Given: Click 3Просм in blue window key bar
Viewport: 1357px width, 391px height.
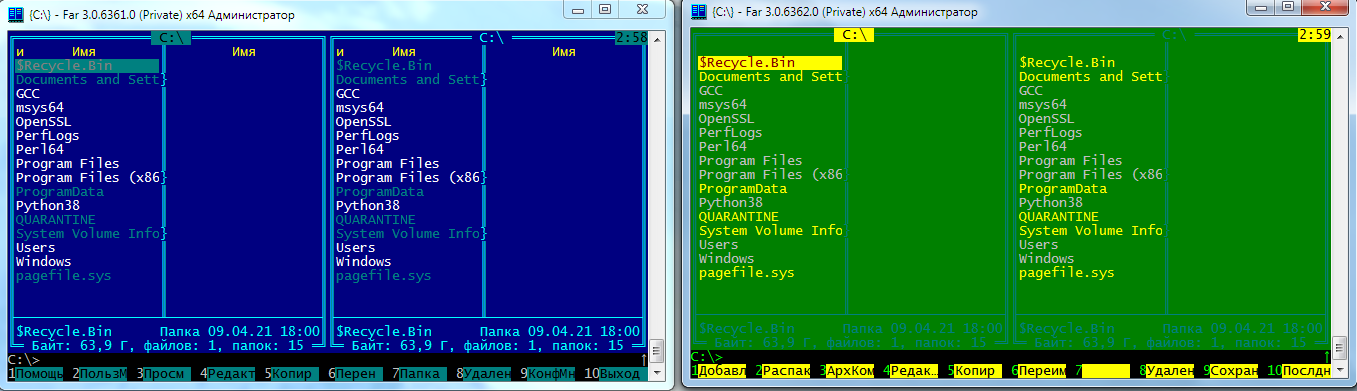Looking at the screenshot, I should pyautogui.click(x=165, y=373).
